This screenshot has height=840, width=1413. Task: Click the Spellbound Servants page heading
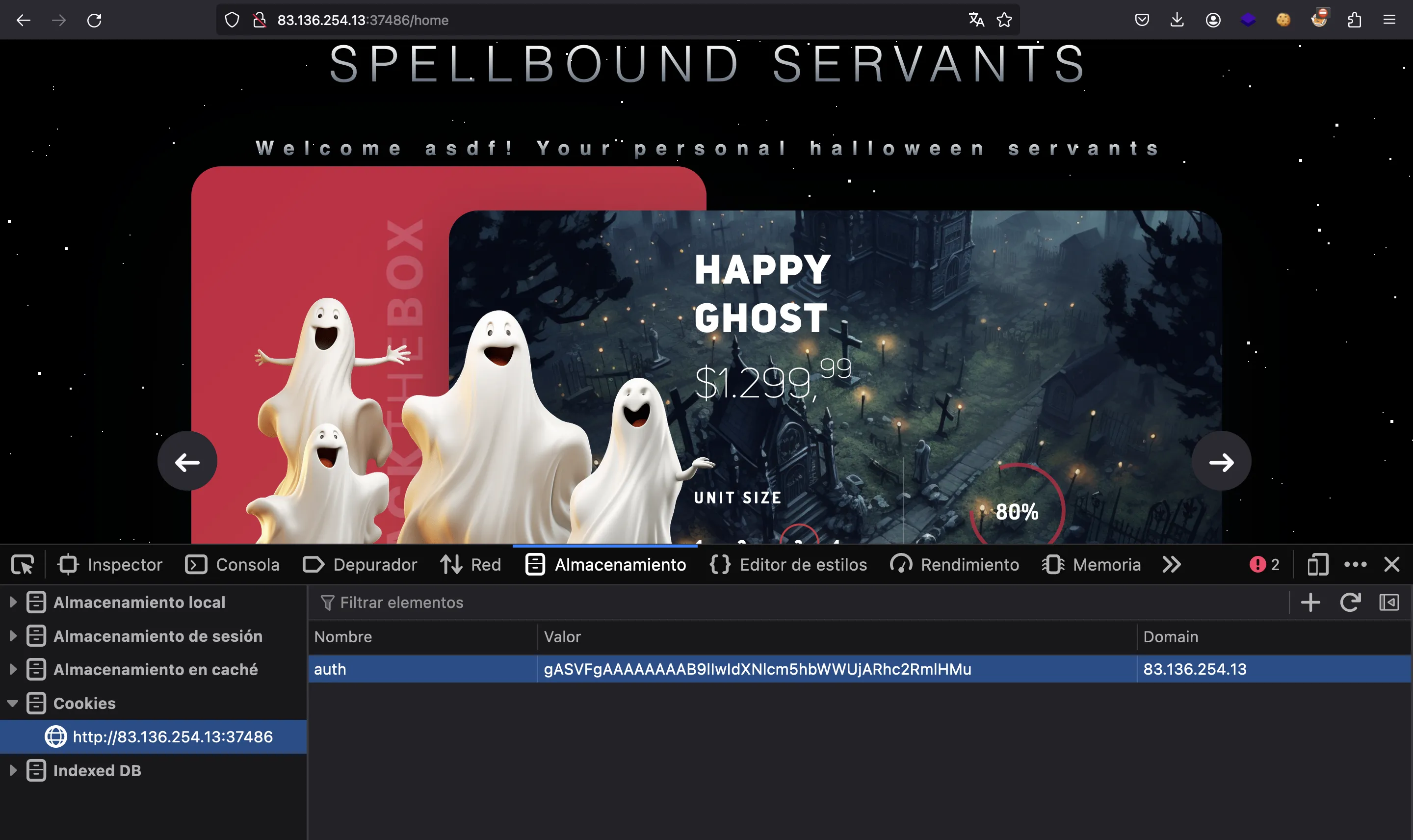707,63
